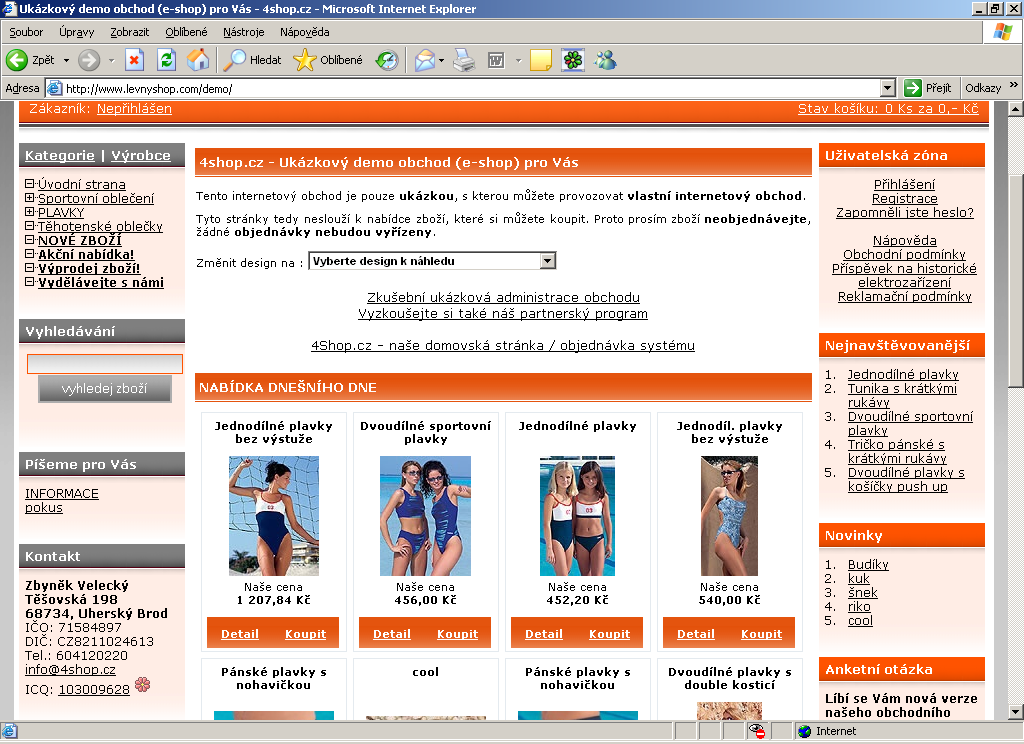Expand the Sportovní oblečení category node
The height and width of the screenshot is (744, 1024).
29,197
